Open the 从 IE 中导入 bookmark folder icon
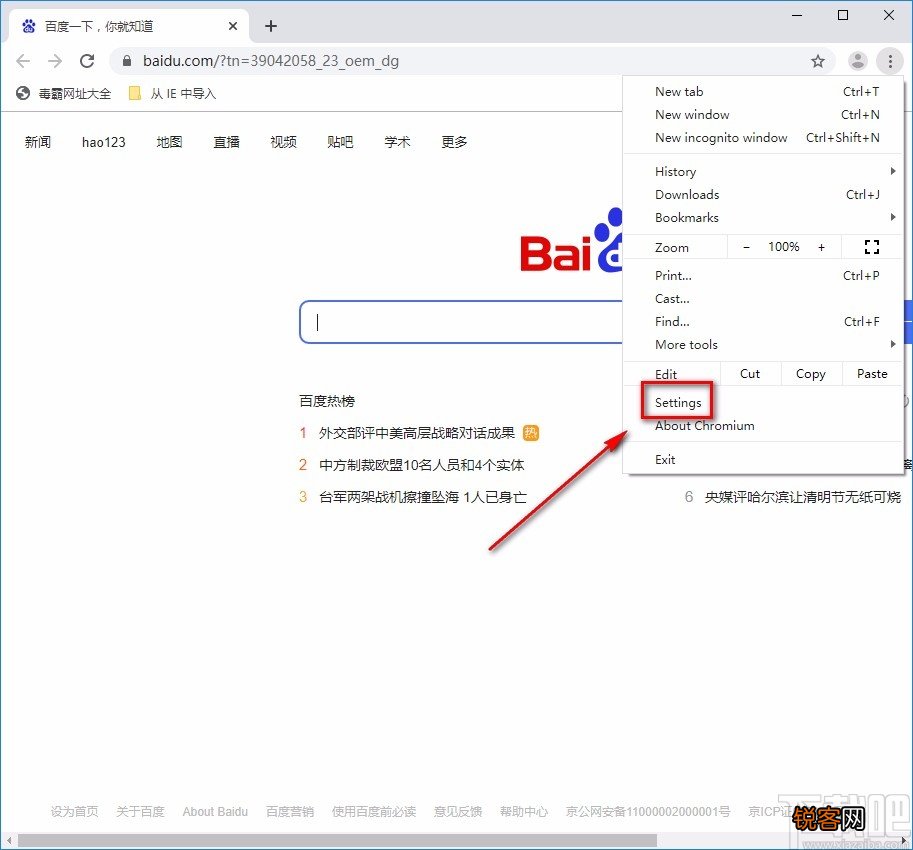Screen dimensions: 913x850 pos(135,93)
